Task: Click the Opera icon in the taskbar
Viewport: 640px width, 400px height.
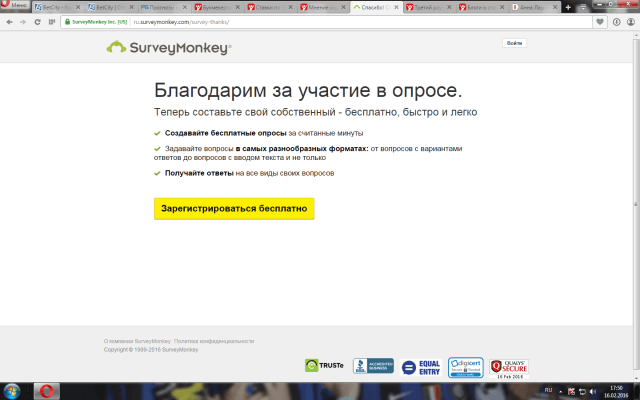Action: 45,389
